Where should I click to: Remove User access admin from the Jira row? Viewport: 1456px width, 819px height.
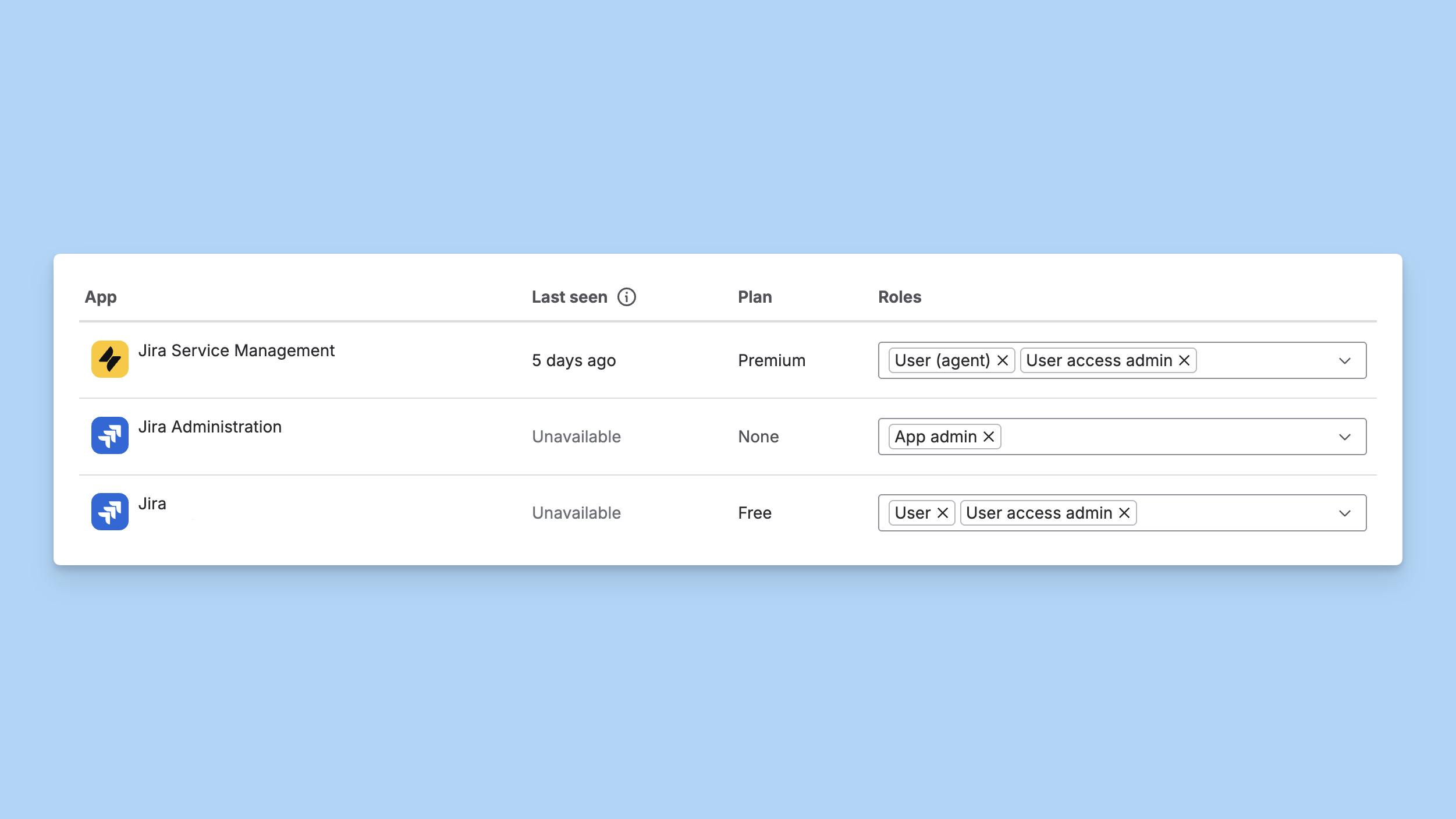[1123, 513]
